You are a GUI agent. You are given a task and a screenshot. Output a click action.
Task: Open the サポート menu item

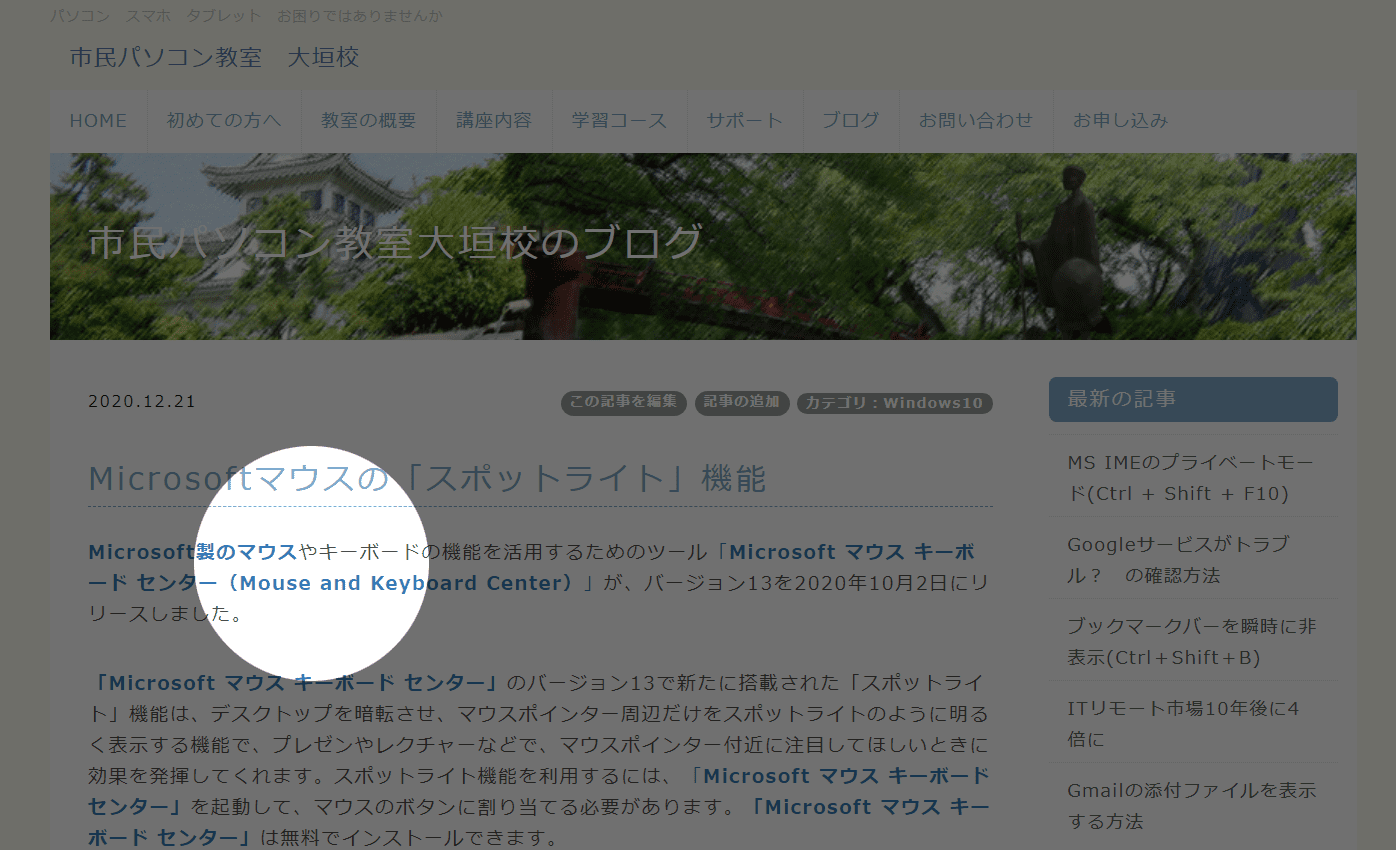coord(744,121)
